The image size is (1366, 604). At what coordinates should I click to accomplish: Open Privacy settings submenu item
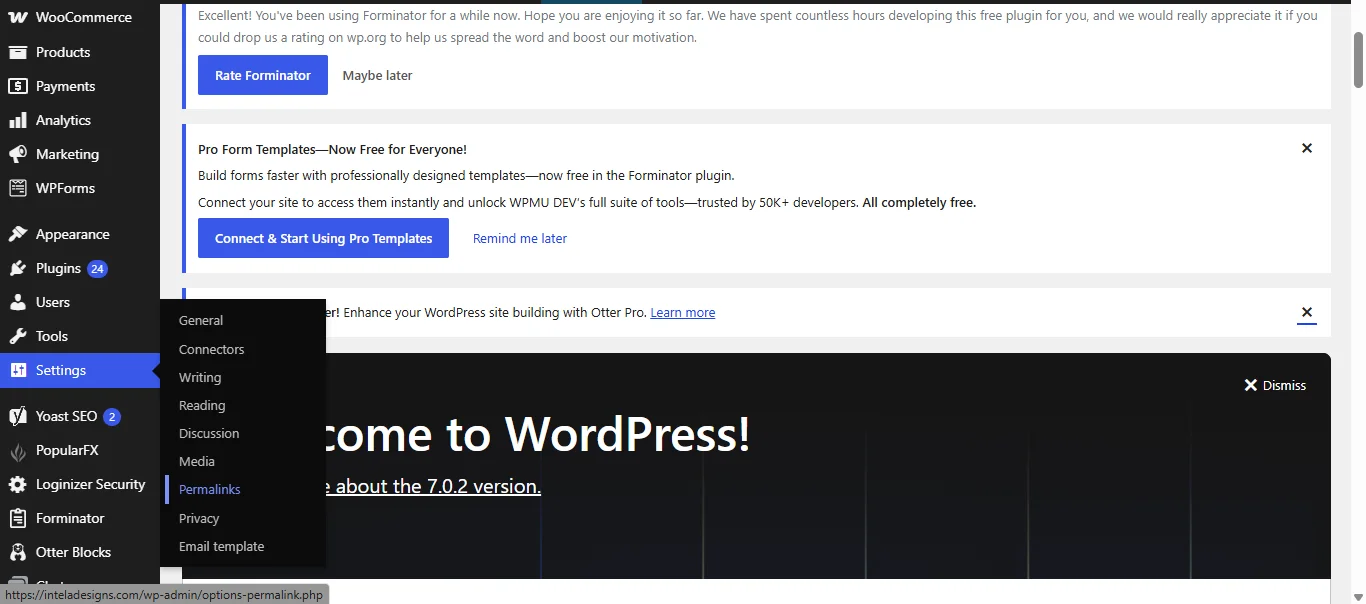[199, 518]
